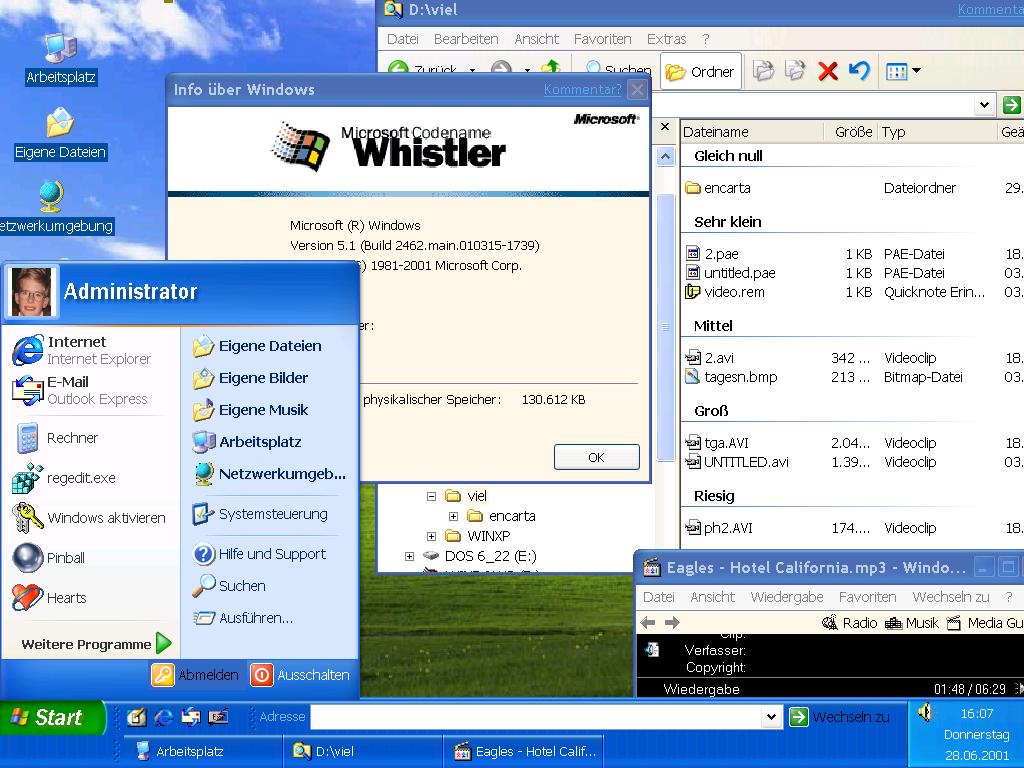Choose Ausführen... in the Start menu
Viewport: 1024px width, 768px height.
pyautogui.click(x=243, y=618)
